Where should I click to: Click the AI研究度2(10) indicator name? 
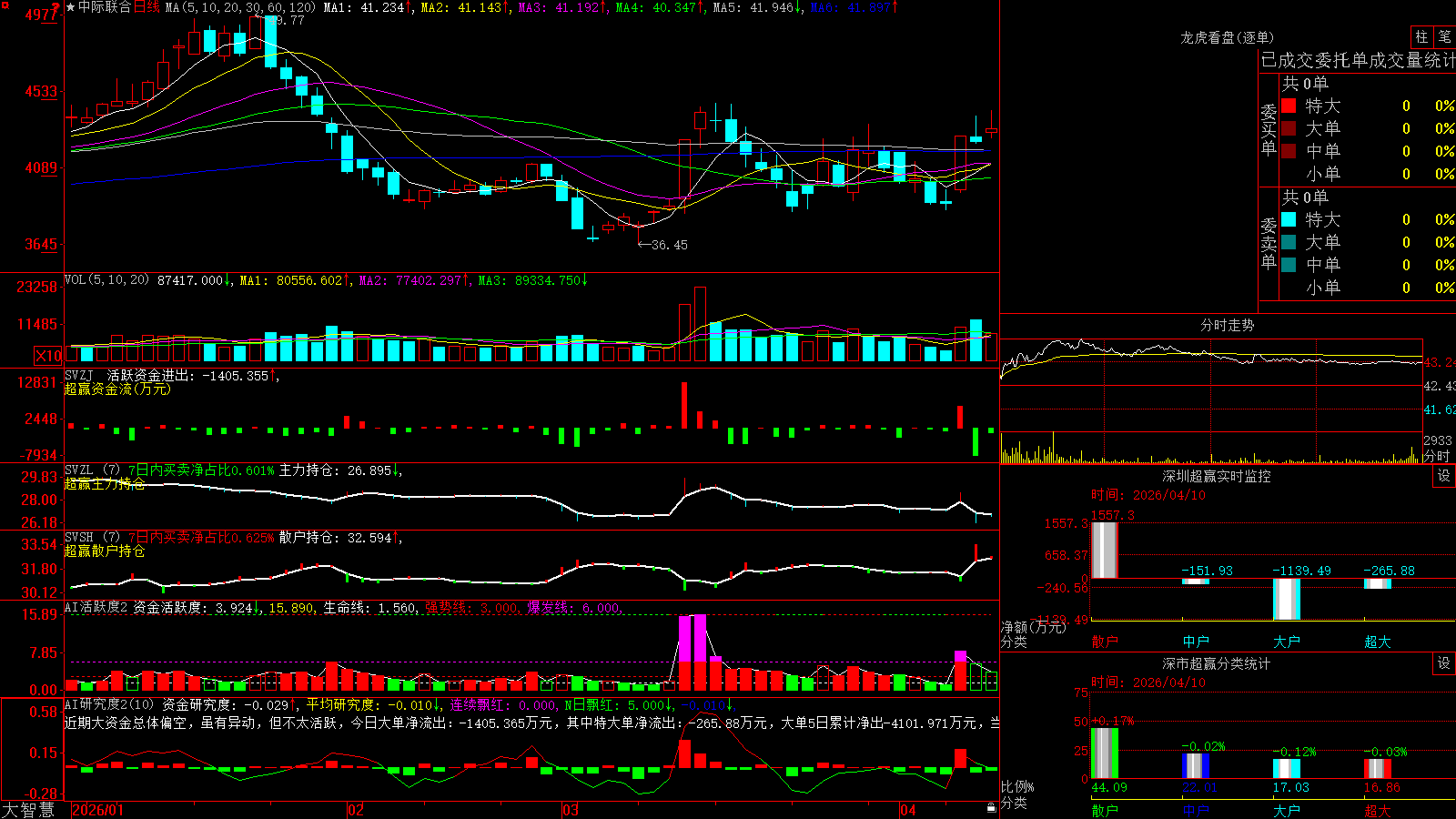point(109,704)
